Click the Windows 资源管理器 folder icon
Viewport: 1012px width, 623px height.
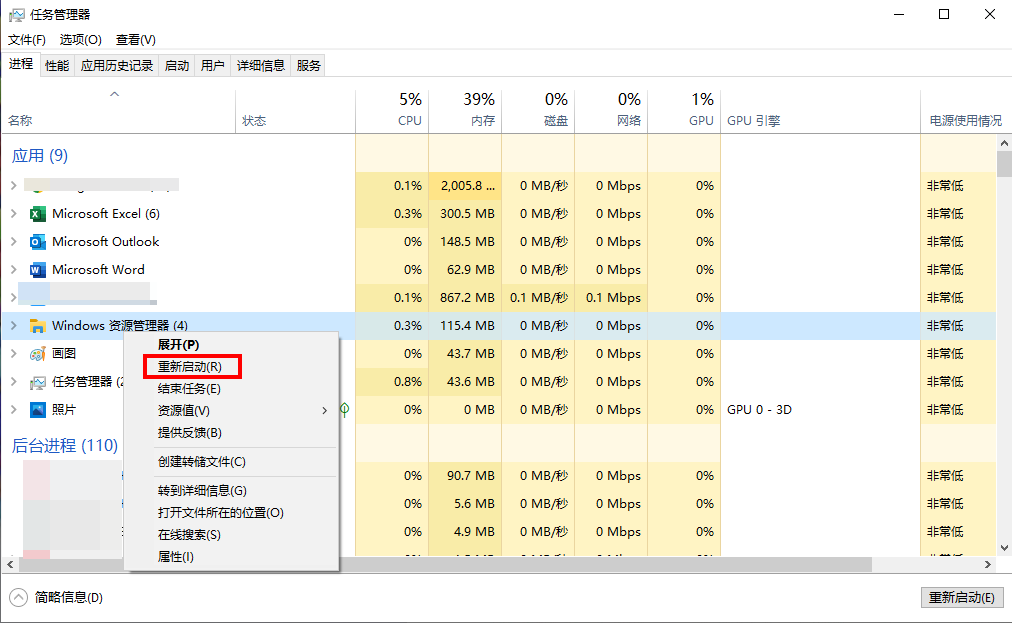click(38, 326)
